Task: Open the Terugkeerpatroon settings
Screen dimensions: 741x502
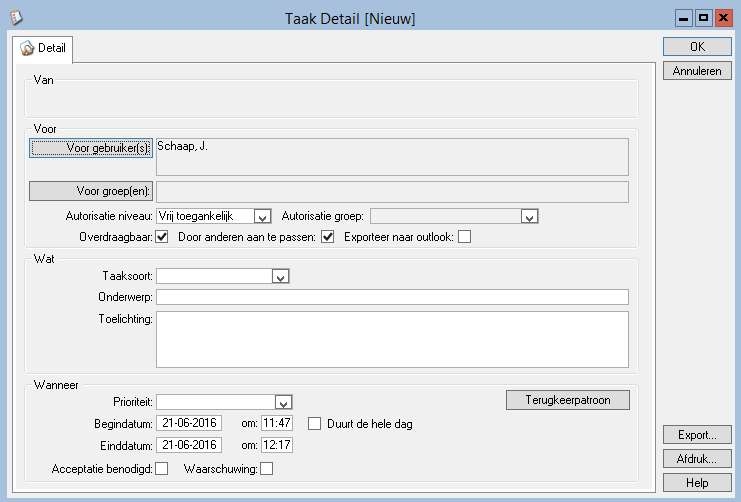Action: pyautogui.click(x=568, y=400)
